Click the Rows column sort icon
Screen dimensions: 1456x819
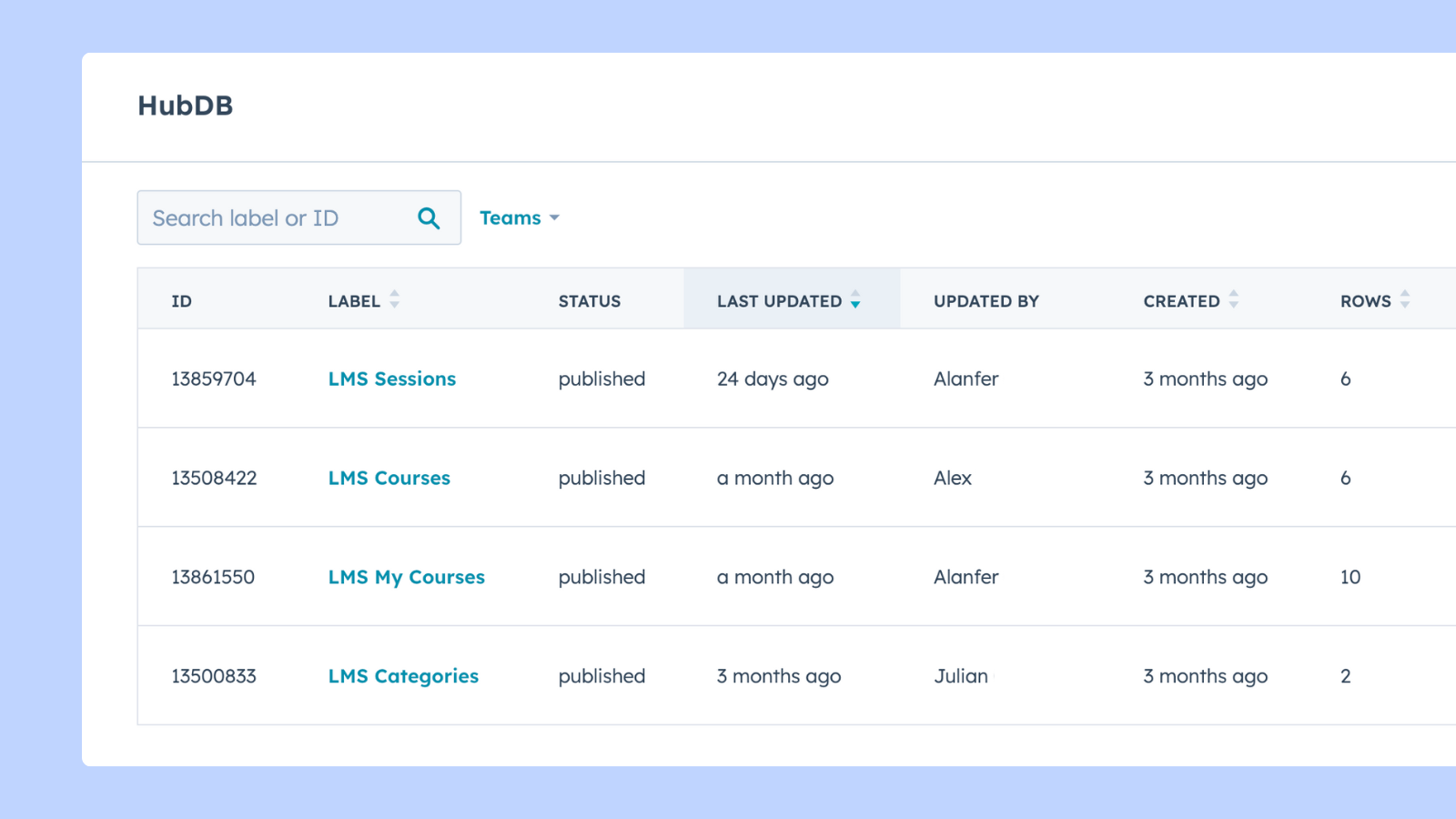pyautogui.click(x=1406, y=298)
